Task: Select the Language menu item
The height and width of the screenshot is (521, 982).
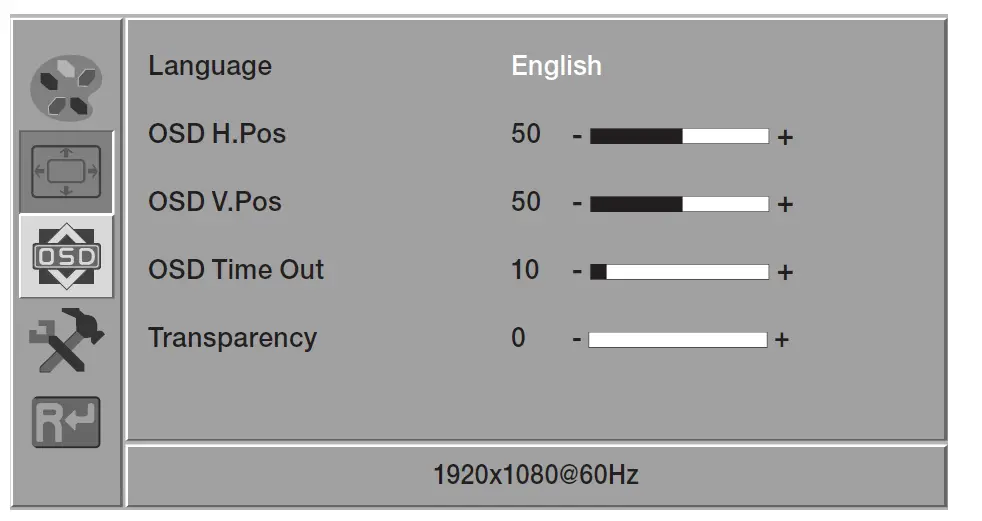Action: pos(210,66)
